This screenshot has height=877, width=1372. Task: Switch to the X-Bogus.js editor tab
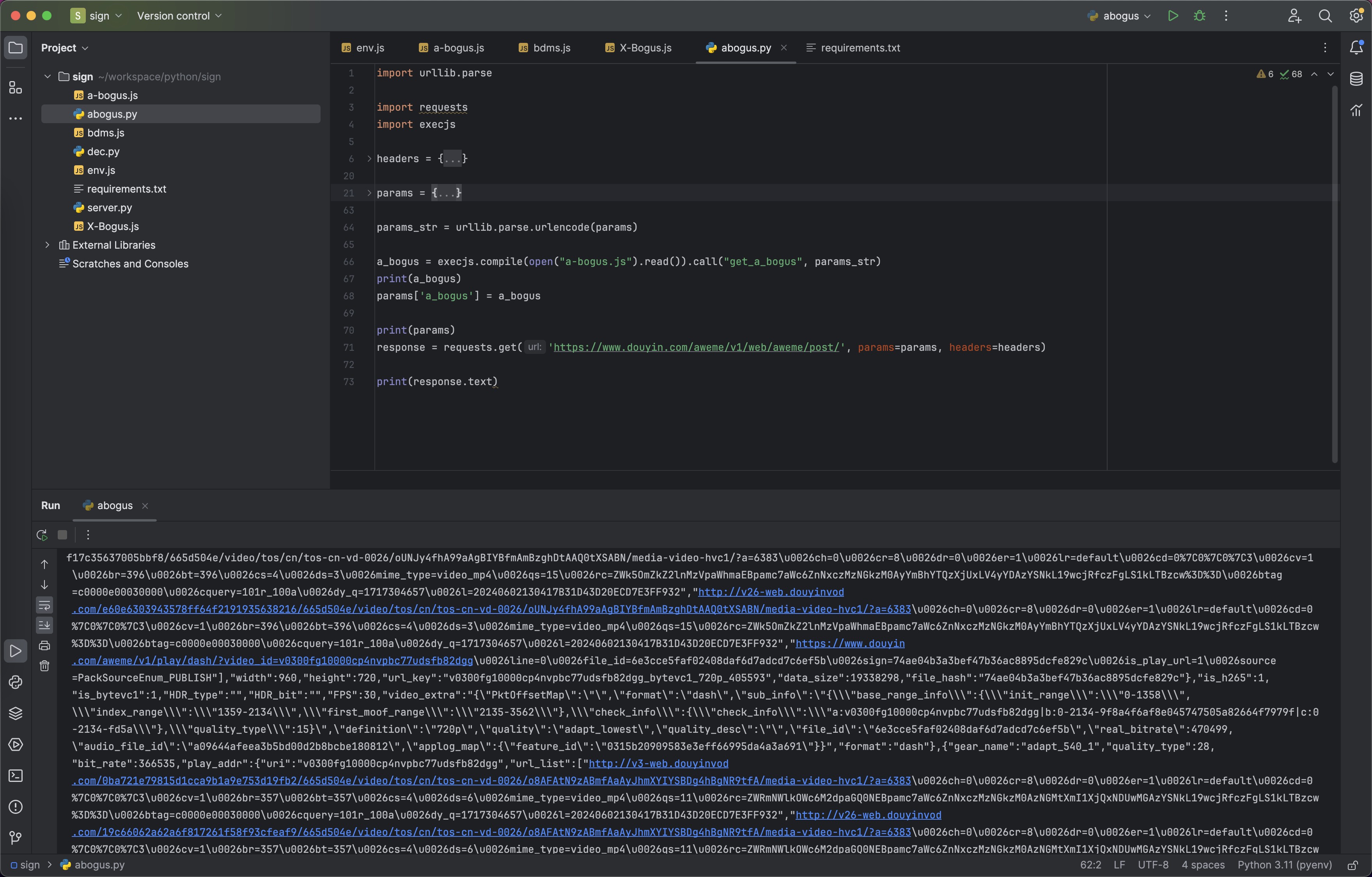tap(638, 48)
